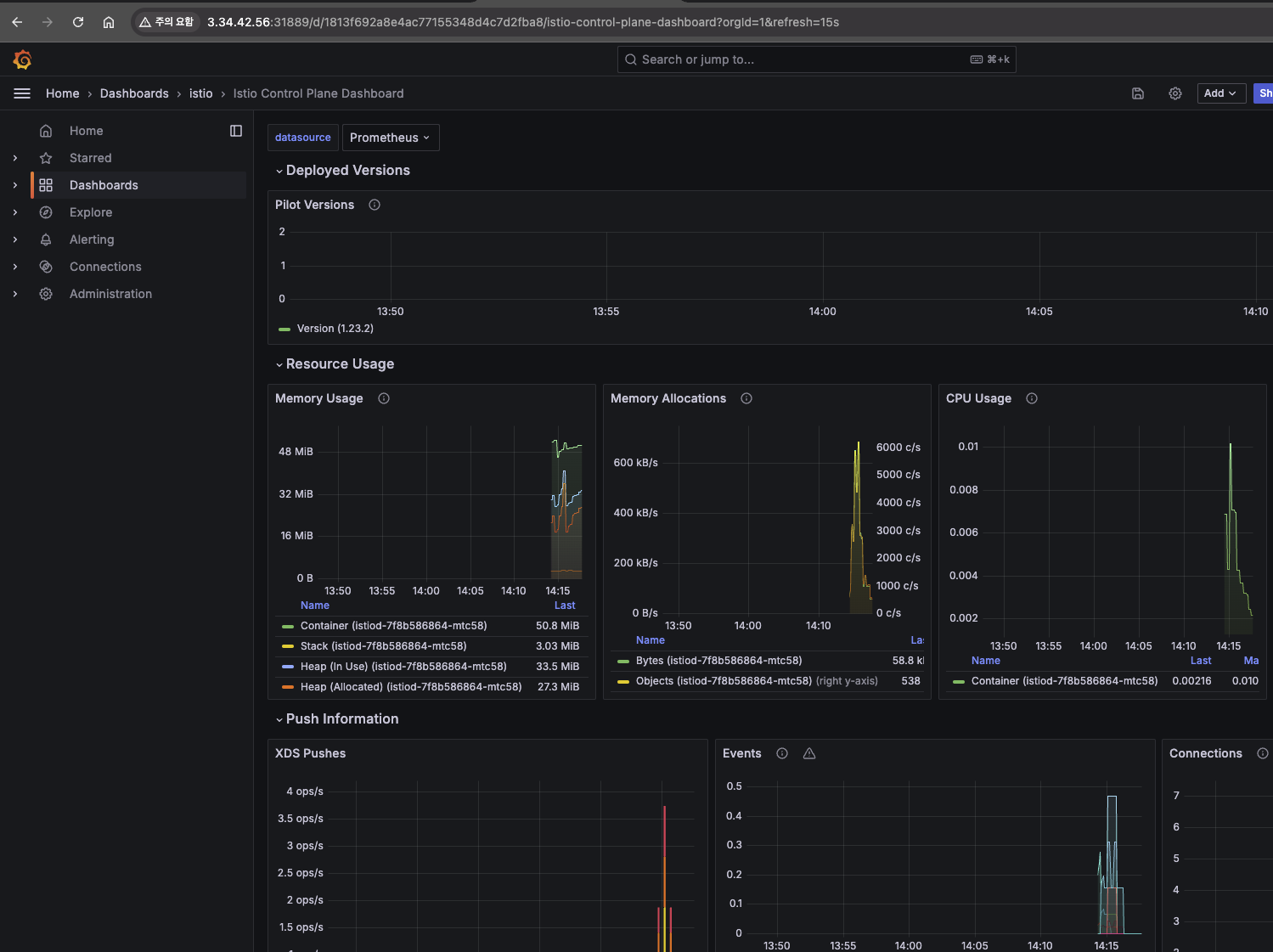
Task: Toggle Heap (In Use) legend series
Action: (x=403, y=667)
